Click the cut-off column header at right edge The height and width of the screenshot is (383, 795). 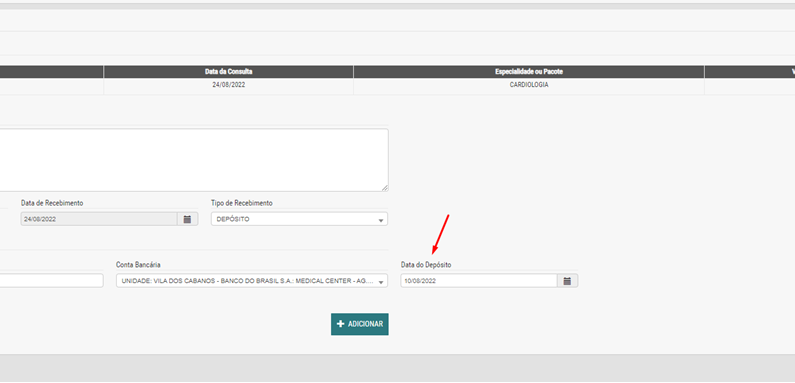point(750,72)
